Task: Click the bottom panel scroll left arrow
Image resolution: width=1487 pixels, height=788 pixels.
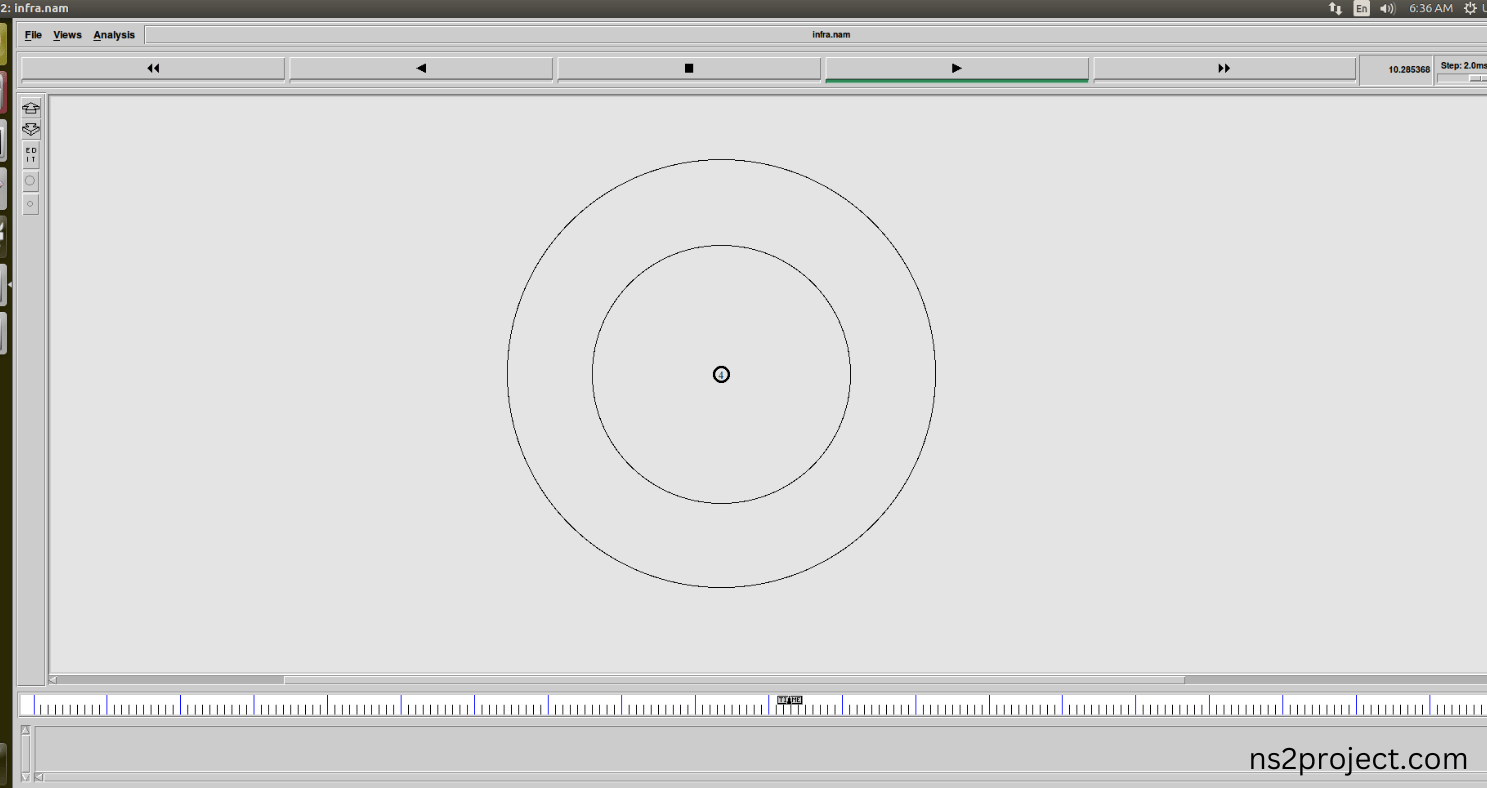Action: coord(39,777)
